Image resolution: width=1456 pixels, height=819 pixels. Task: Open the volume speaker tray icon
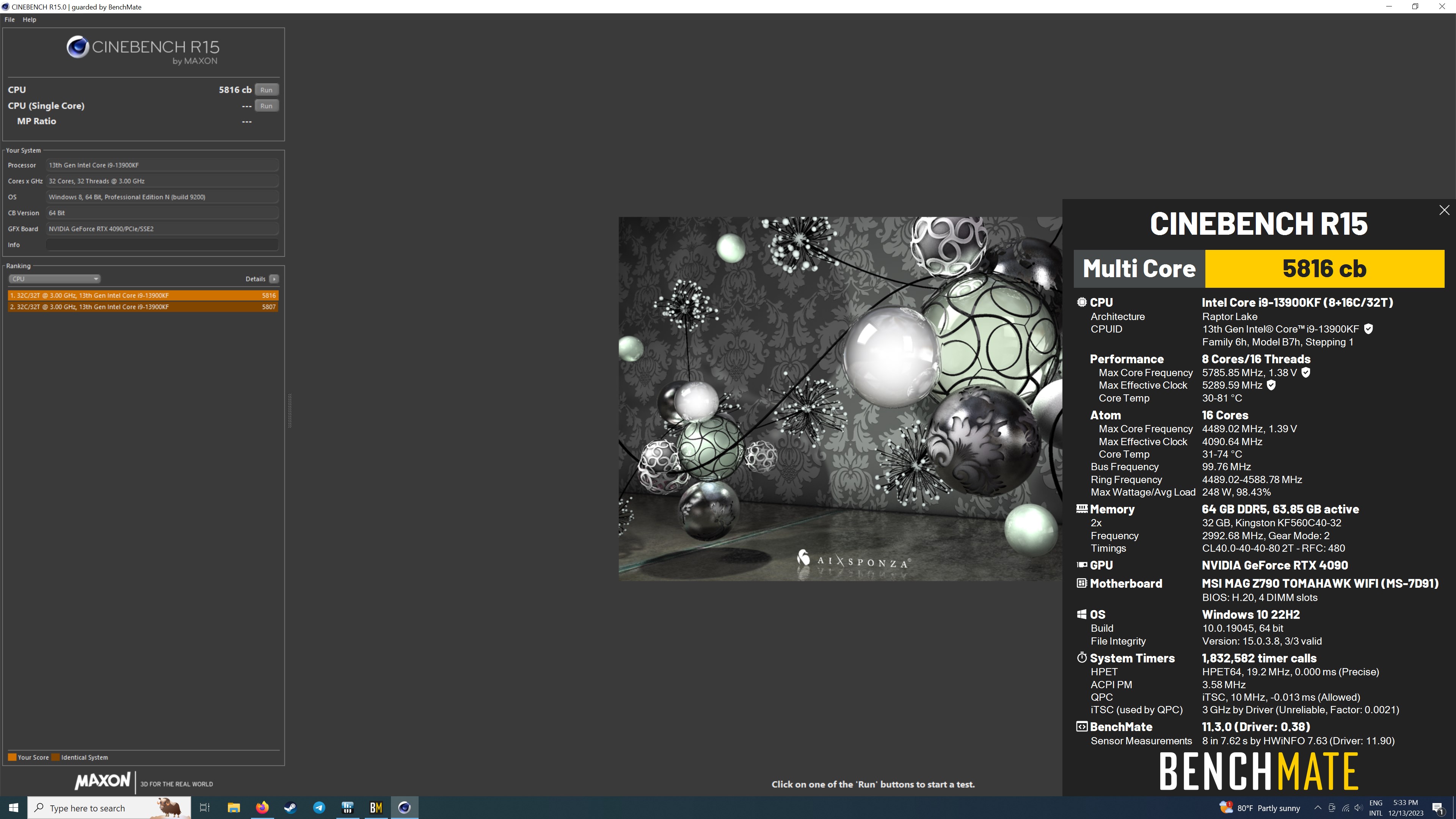point(1359,808)
